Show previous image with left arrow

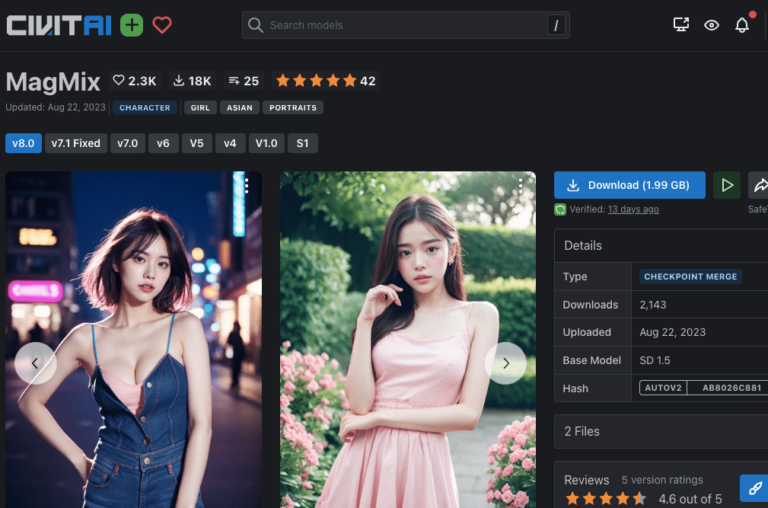(35, 363)
